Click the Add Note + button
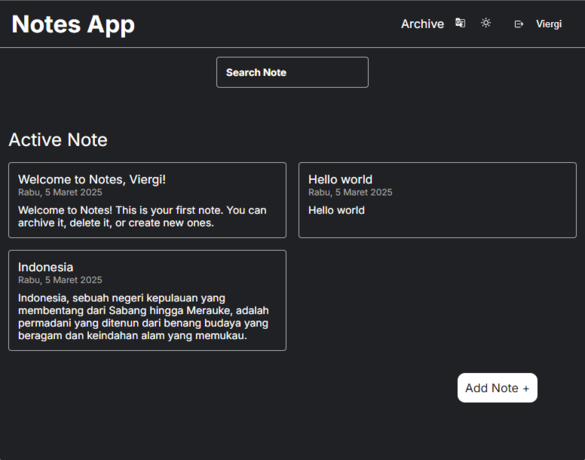Viewport: 585px width, 460px height. coord(497,388)
